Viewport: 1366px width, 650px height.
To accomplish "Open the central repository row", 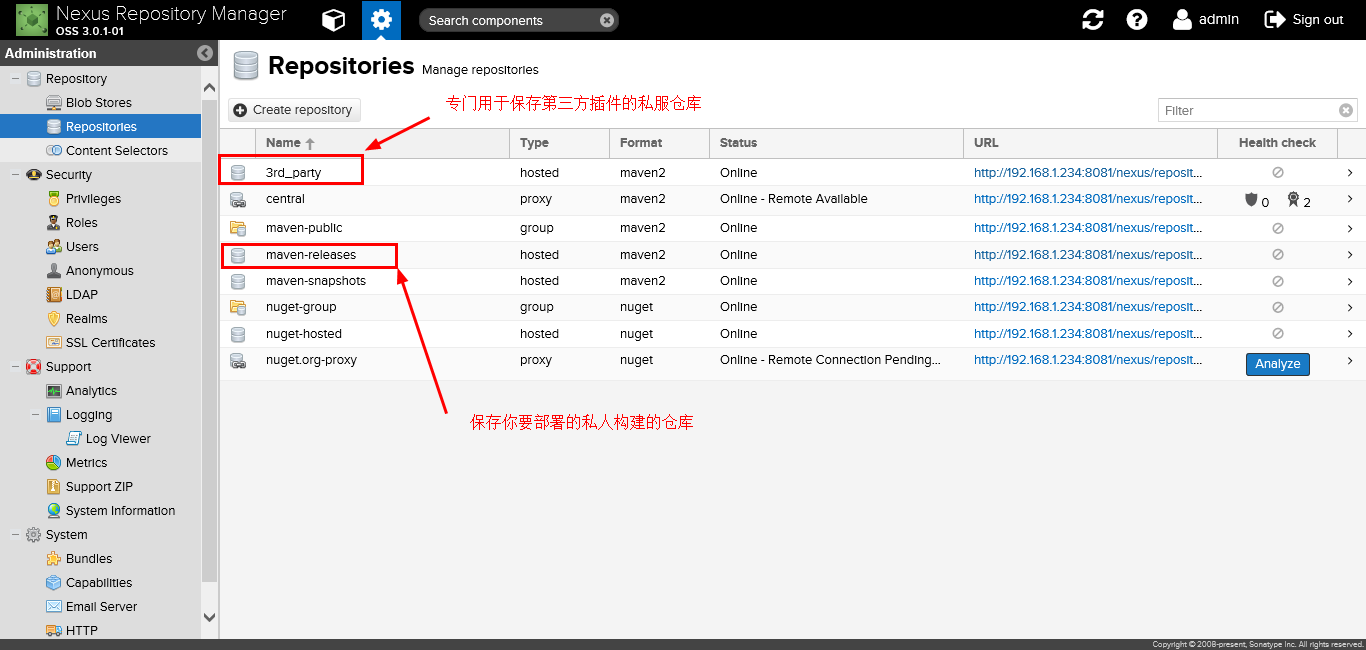I will pyautogui.click(x=792, y=200).
